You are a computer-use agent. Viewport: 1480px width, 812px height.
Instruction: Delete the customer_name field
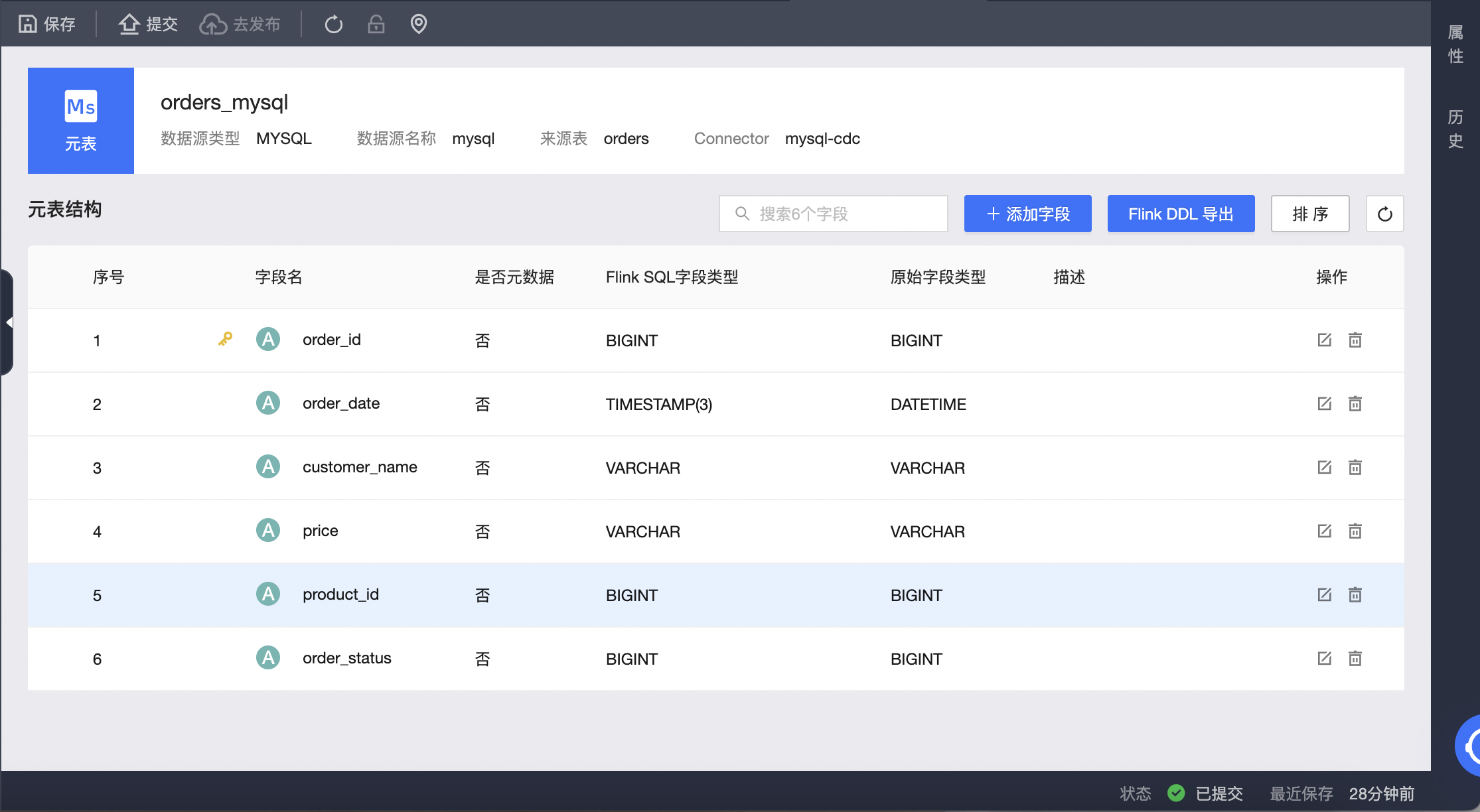pos(1355,467)
